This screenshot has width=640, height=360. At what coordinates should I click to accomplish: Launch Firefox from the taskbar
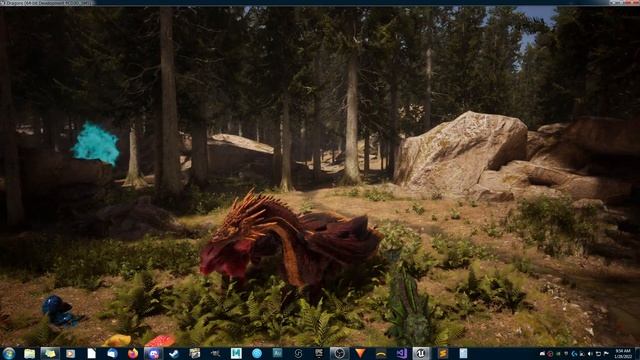[133, 353]
